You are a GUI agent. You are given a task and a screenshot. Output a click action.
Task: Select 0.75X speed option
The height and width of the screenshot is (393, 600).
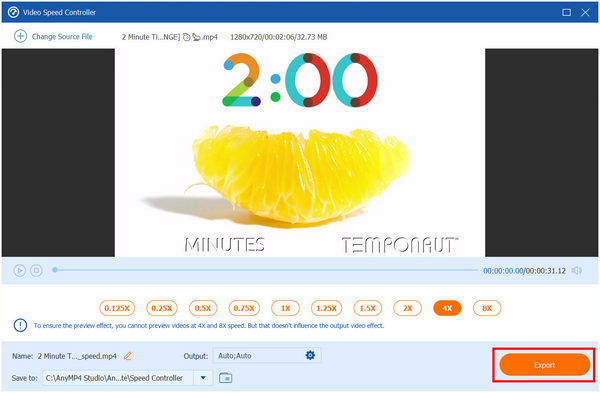(244, 308)
